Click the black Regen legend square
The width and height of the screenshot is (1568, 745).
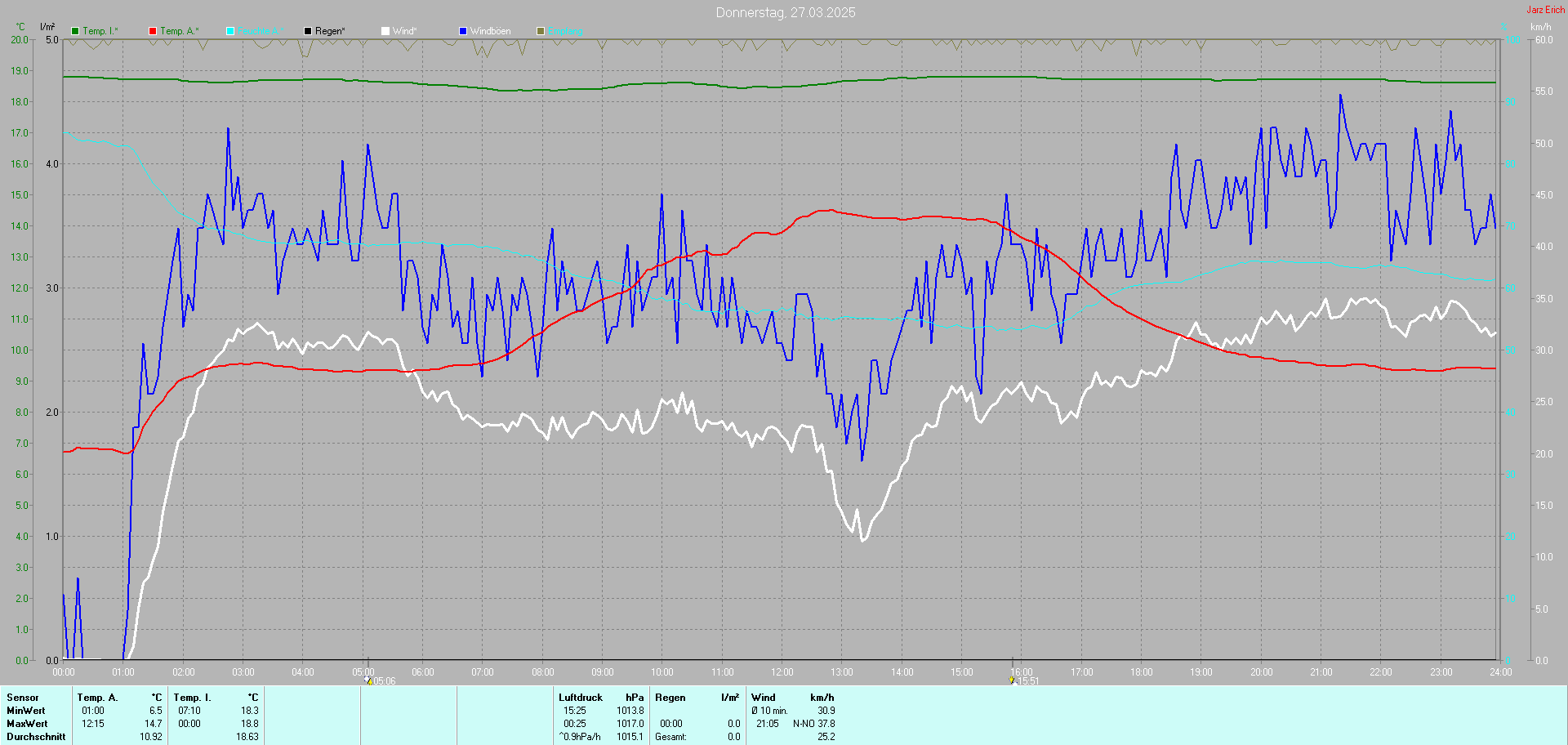tap(308, 31)
